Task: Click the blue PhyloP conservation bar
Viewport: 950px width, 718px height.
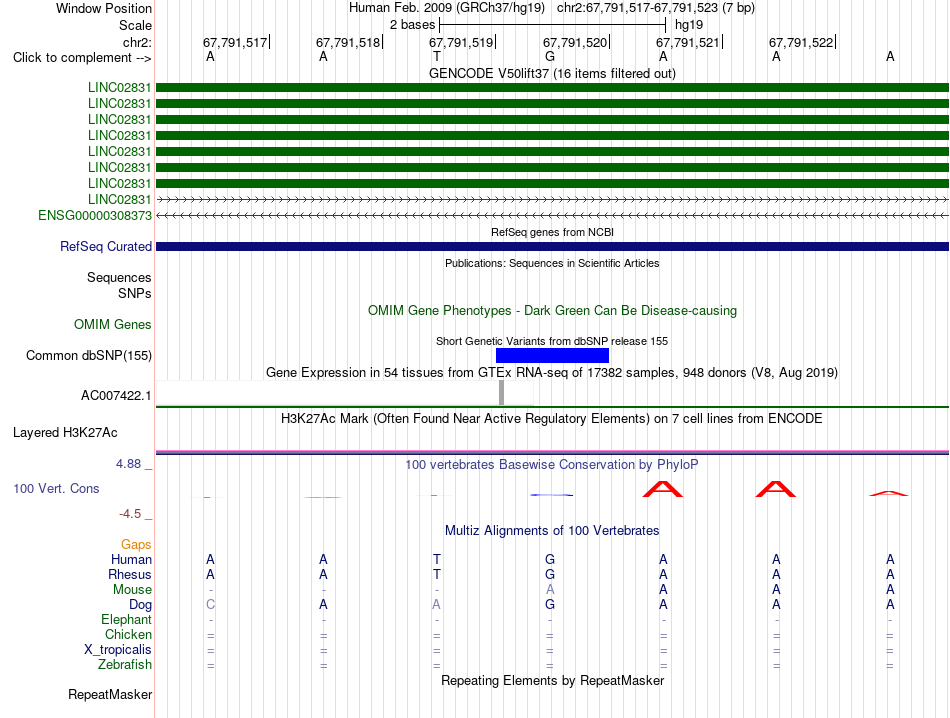Action: click(x=551, y=495)
